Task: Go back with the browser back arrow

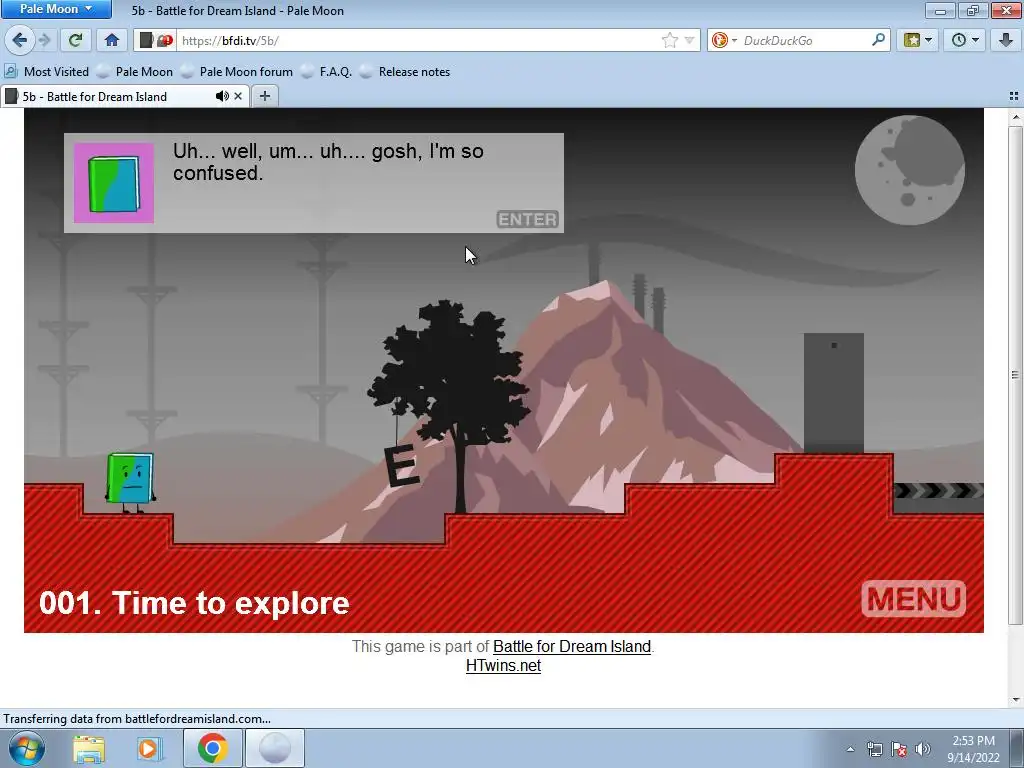Action: pyautogui.click(x=20, y=40)
